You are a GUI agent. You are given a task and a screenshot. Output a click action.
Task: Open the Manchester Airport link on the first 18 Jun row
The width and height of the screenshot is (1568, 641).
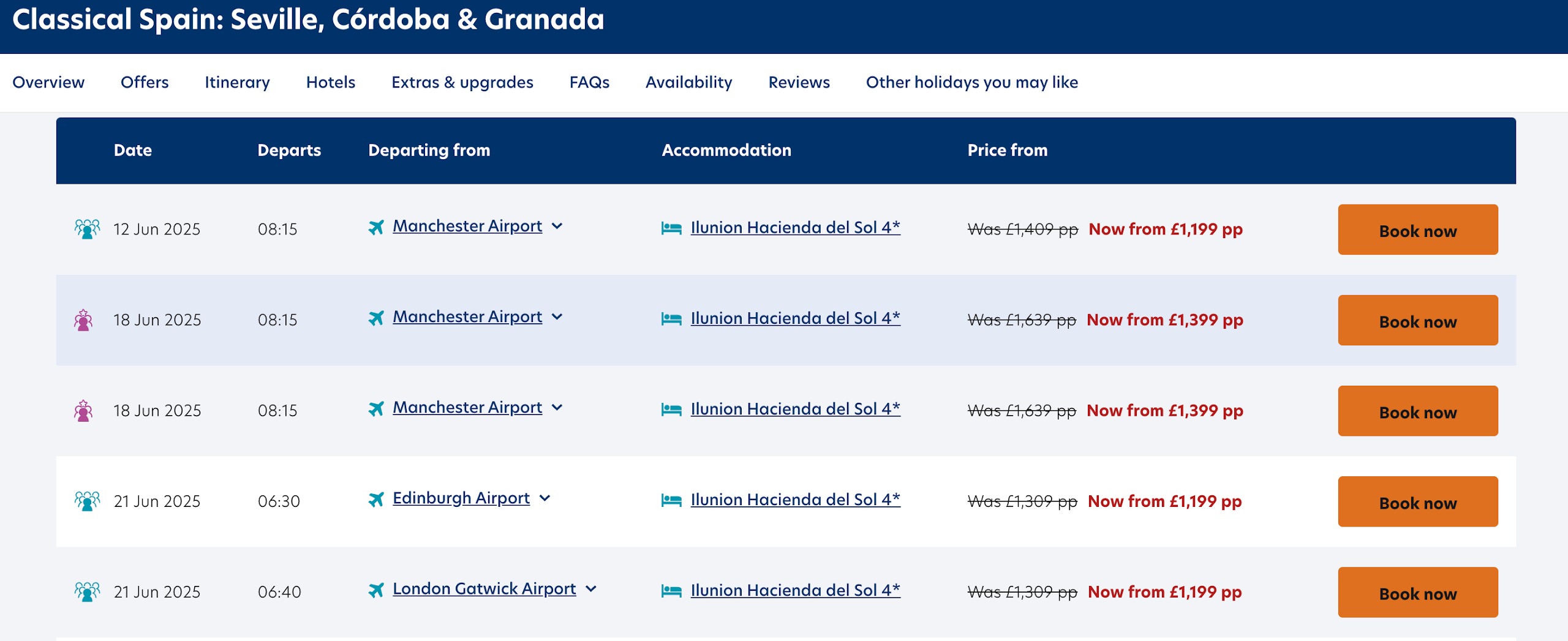click(467, 317)
